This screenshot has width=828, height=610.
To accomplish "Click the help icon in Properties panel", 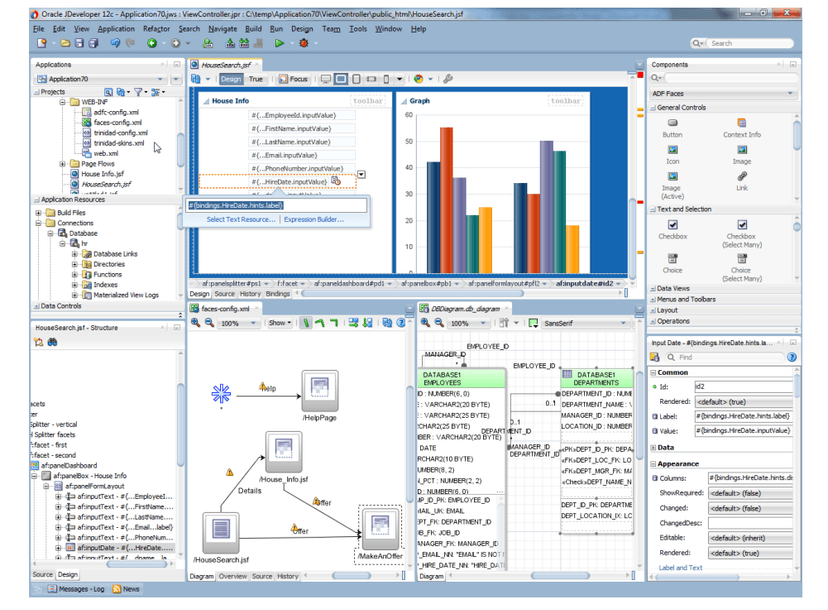I will (792, 358).
